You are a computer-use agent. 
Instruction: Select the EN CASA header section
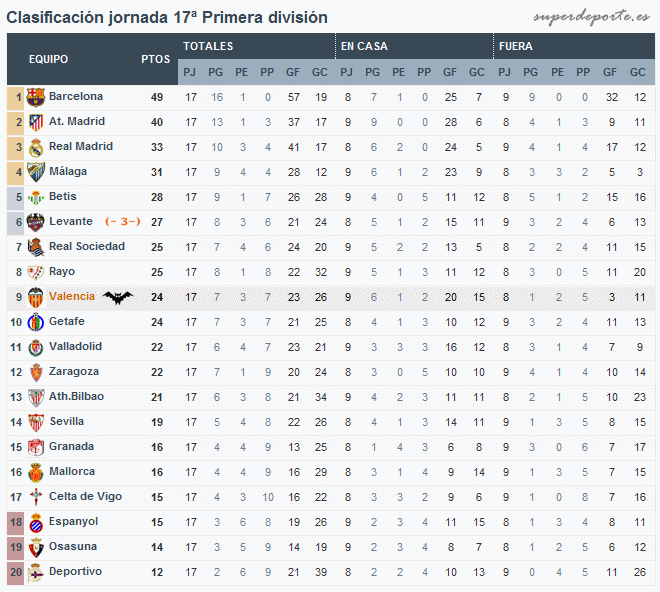414,46
